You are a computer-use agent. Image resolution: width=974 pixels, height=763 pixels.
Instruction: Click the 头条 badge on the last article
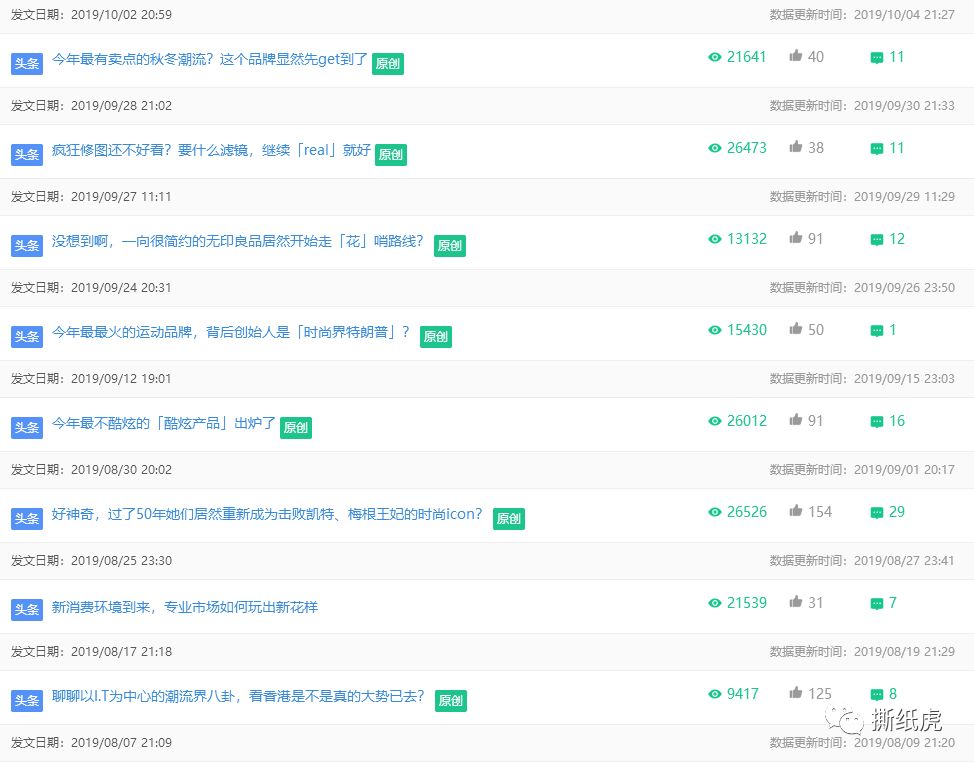[26, 701]
